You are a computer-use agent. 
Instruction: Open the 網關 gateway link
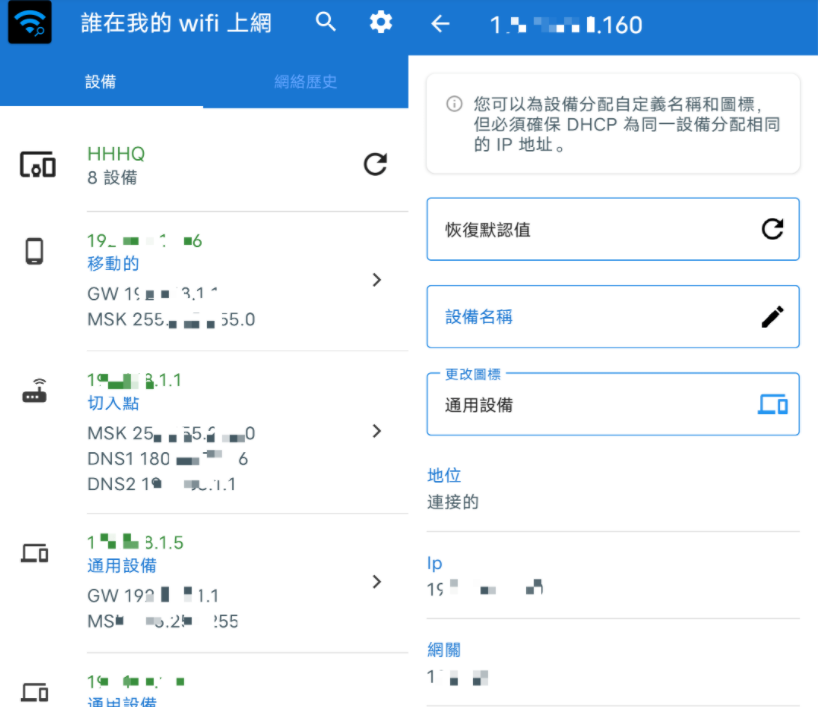click(444, 649)
